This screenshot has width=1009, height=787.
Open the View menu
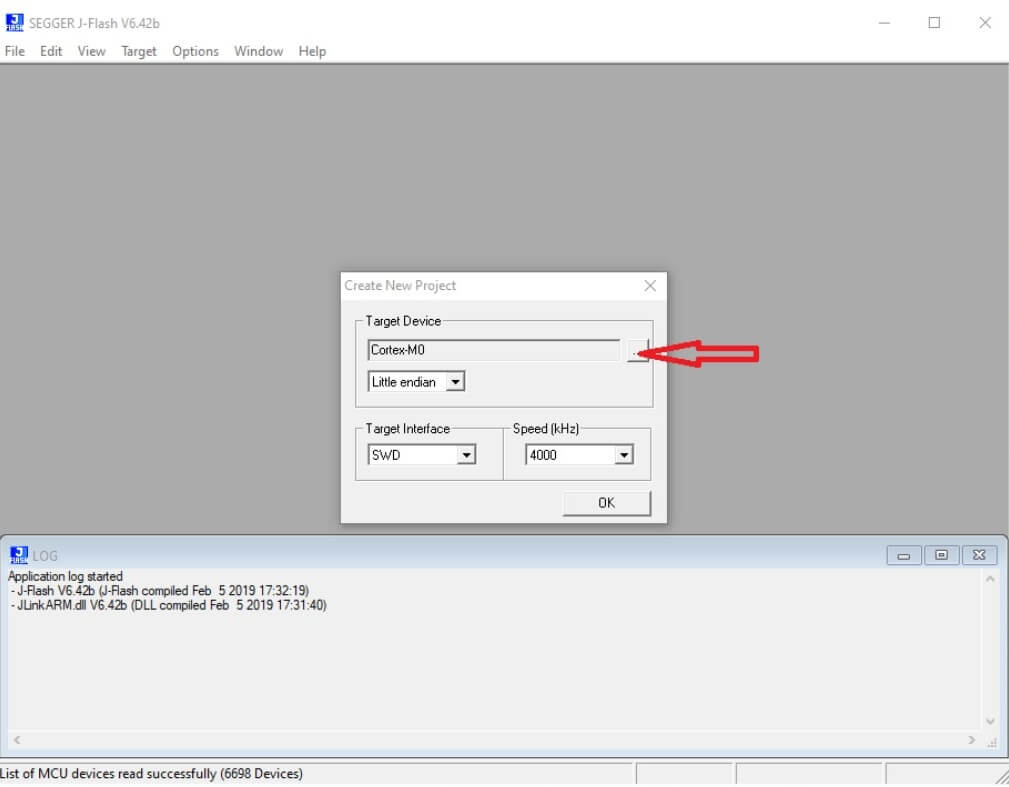coord(91,51)
